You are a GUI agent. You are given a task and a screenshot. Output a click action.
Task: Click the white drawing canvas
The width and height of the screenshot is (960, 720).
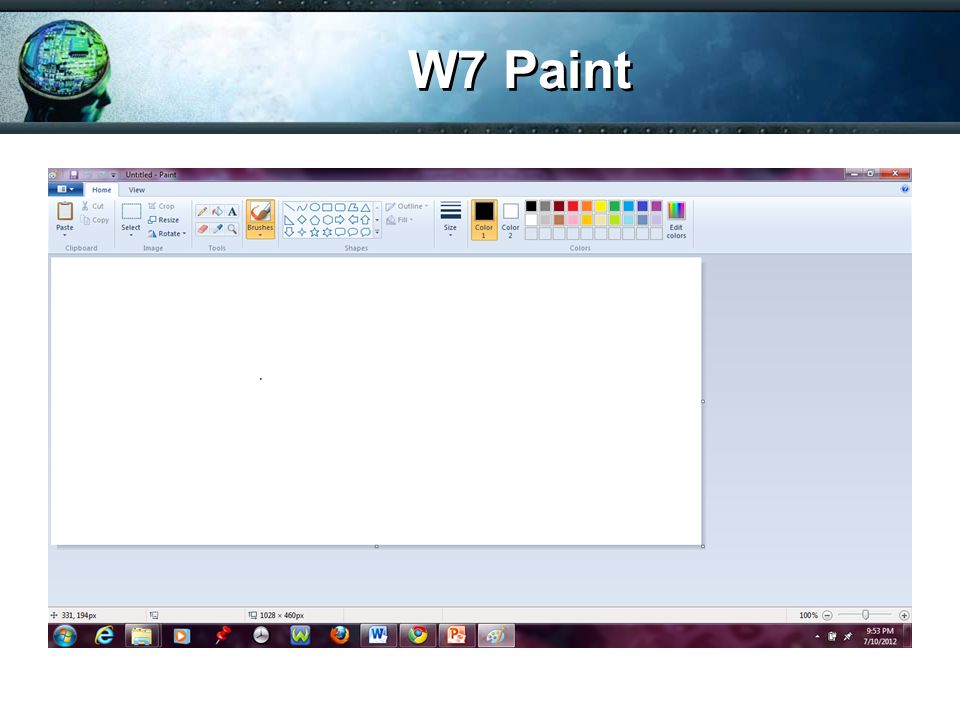coord(376,401)
